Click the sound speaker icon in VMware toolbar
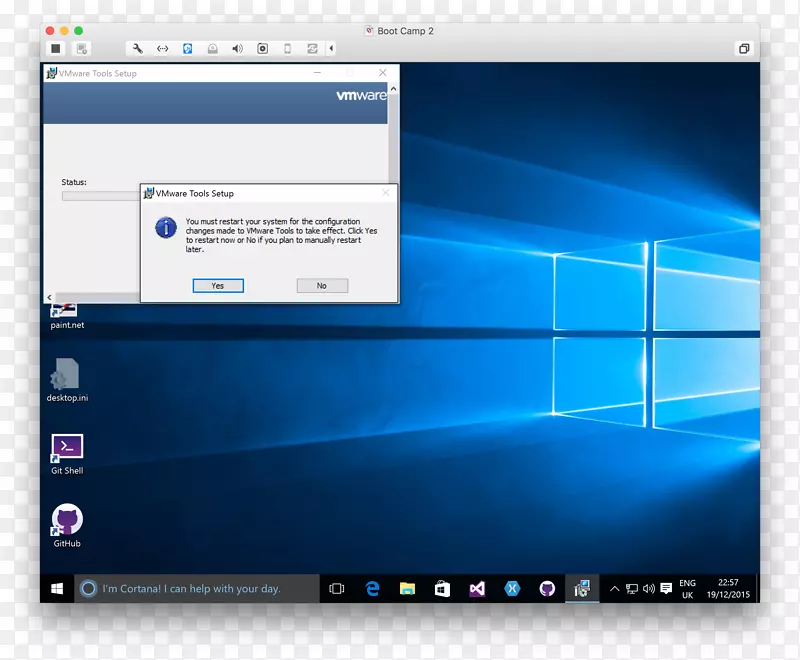Viewport: 800px width, 660px height. pos(237,48)
